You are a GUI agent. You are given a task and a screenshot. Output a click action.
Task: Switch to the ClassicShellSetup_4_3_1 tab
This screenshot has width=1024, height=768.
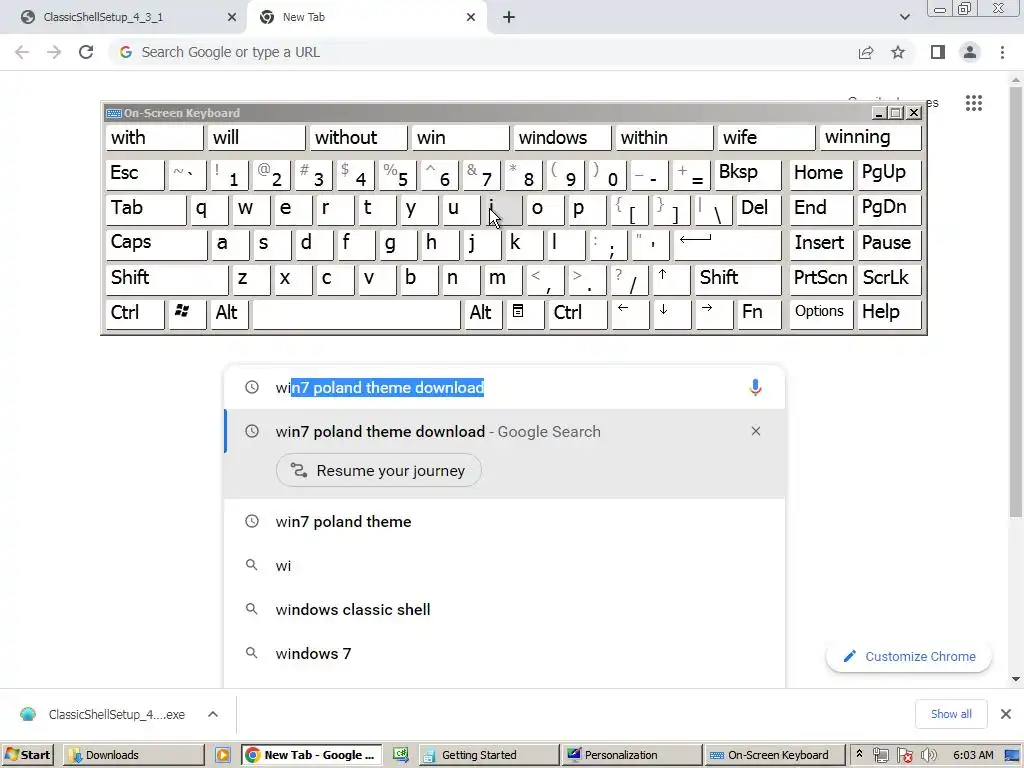[123, 17]
